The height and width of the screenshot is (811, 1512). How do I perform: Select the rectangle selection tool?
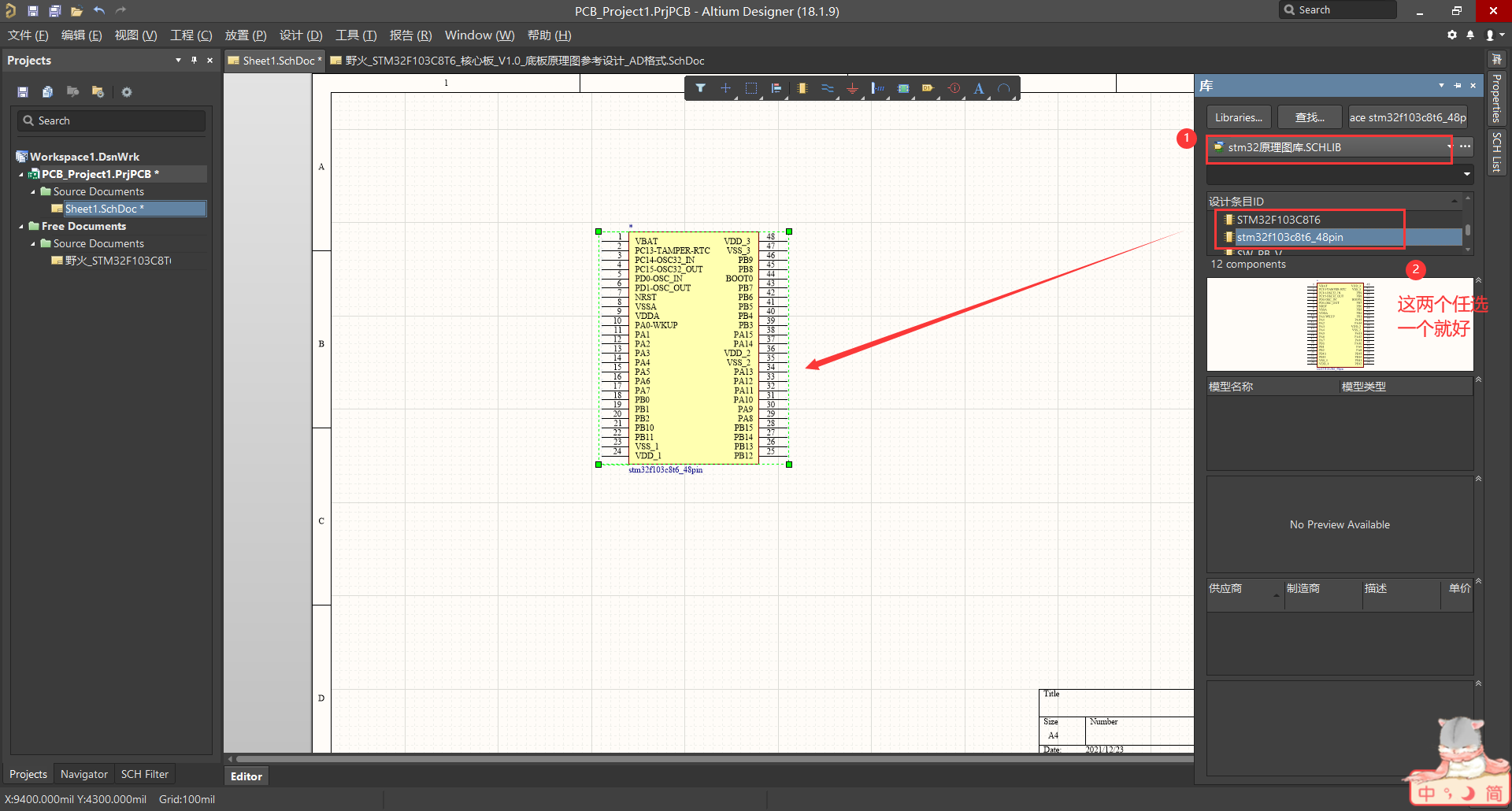(x=750, y=88)
